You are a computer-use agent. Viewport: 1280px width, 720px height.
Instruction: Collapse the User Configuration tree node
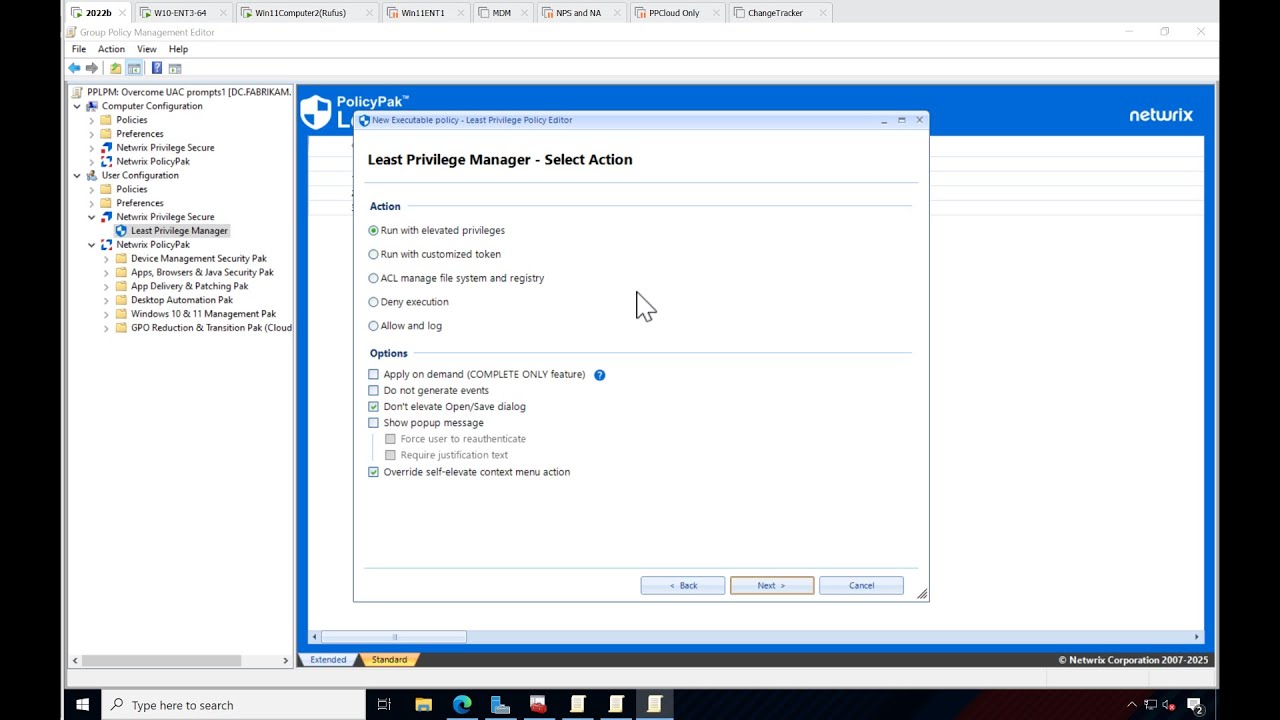click(x=77, y=176)
